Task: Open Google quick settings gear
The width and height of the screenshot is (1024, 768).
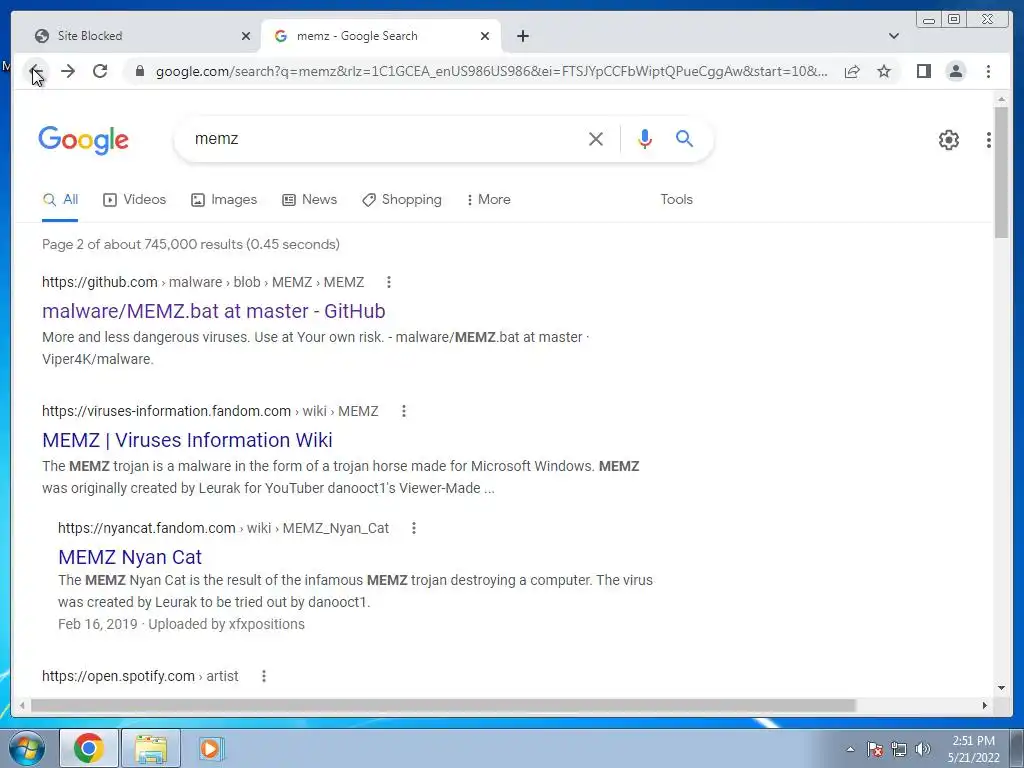Action: (x=948, y=140)
